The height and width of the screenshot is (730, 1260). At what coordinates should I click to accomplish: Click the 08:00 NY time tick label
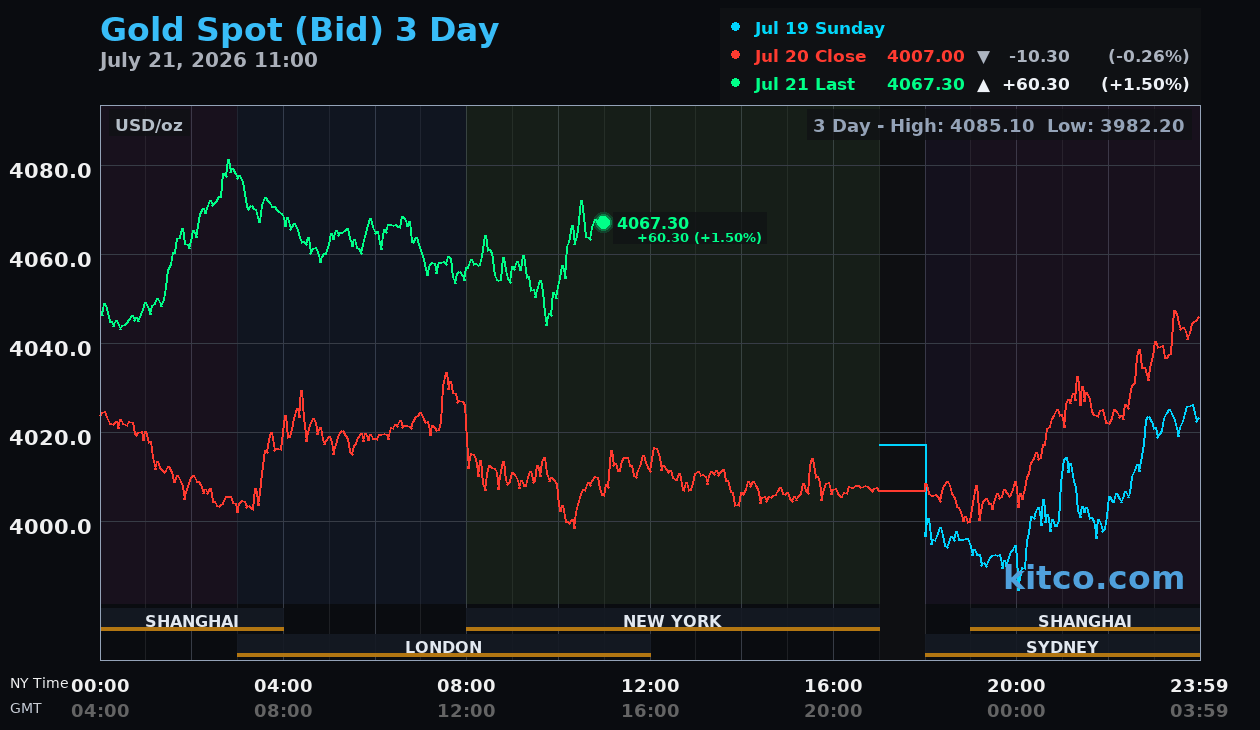(x=466, y=686)
